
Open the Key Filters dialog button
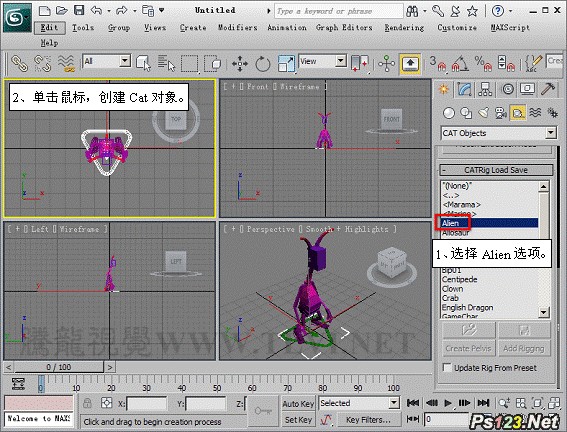coord(368,420)
